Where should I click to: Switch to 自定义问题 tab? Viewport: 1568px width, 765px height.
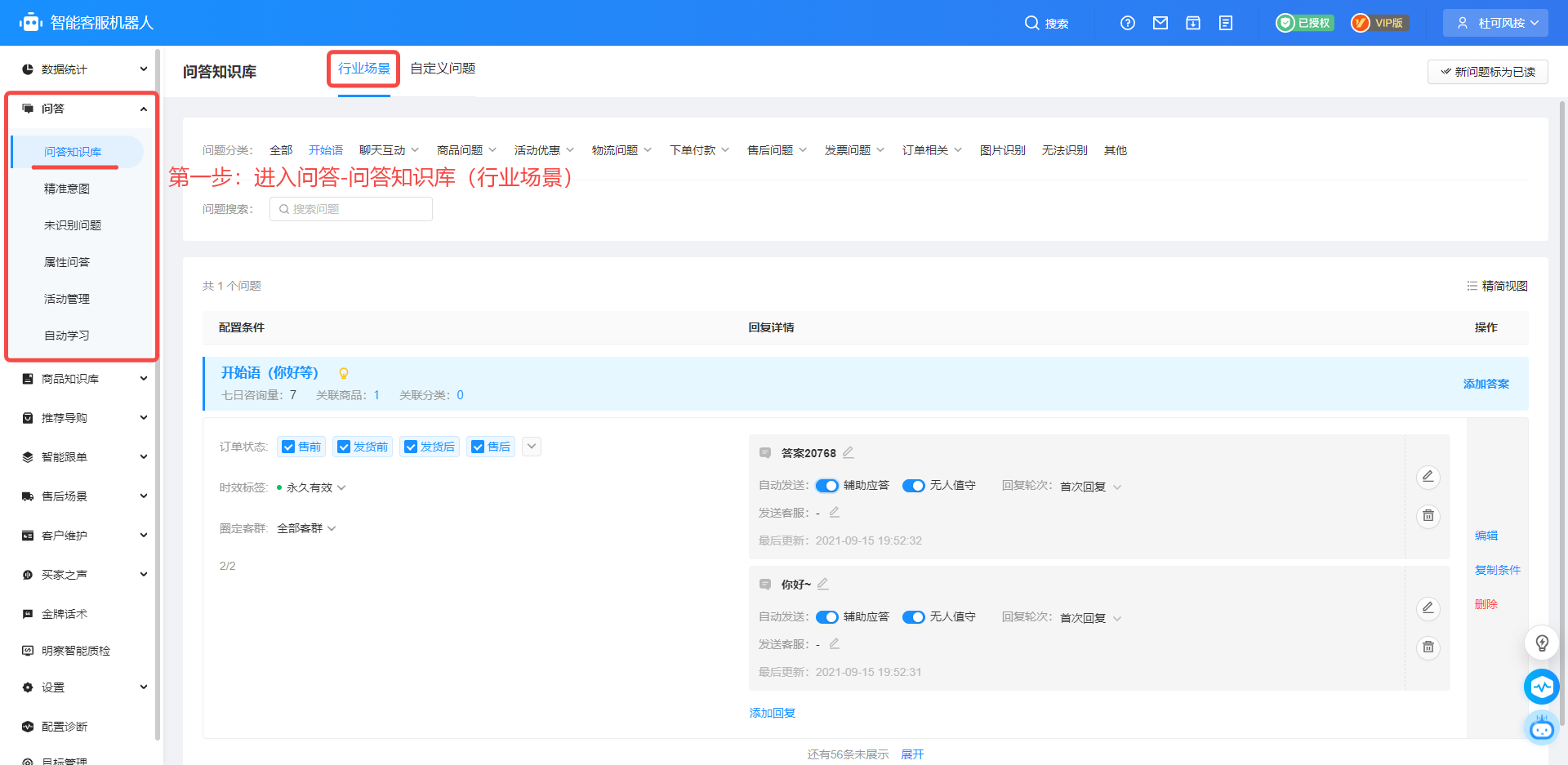pyautogui.click(x=443, y=69)
